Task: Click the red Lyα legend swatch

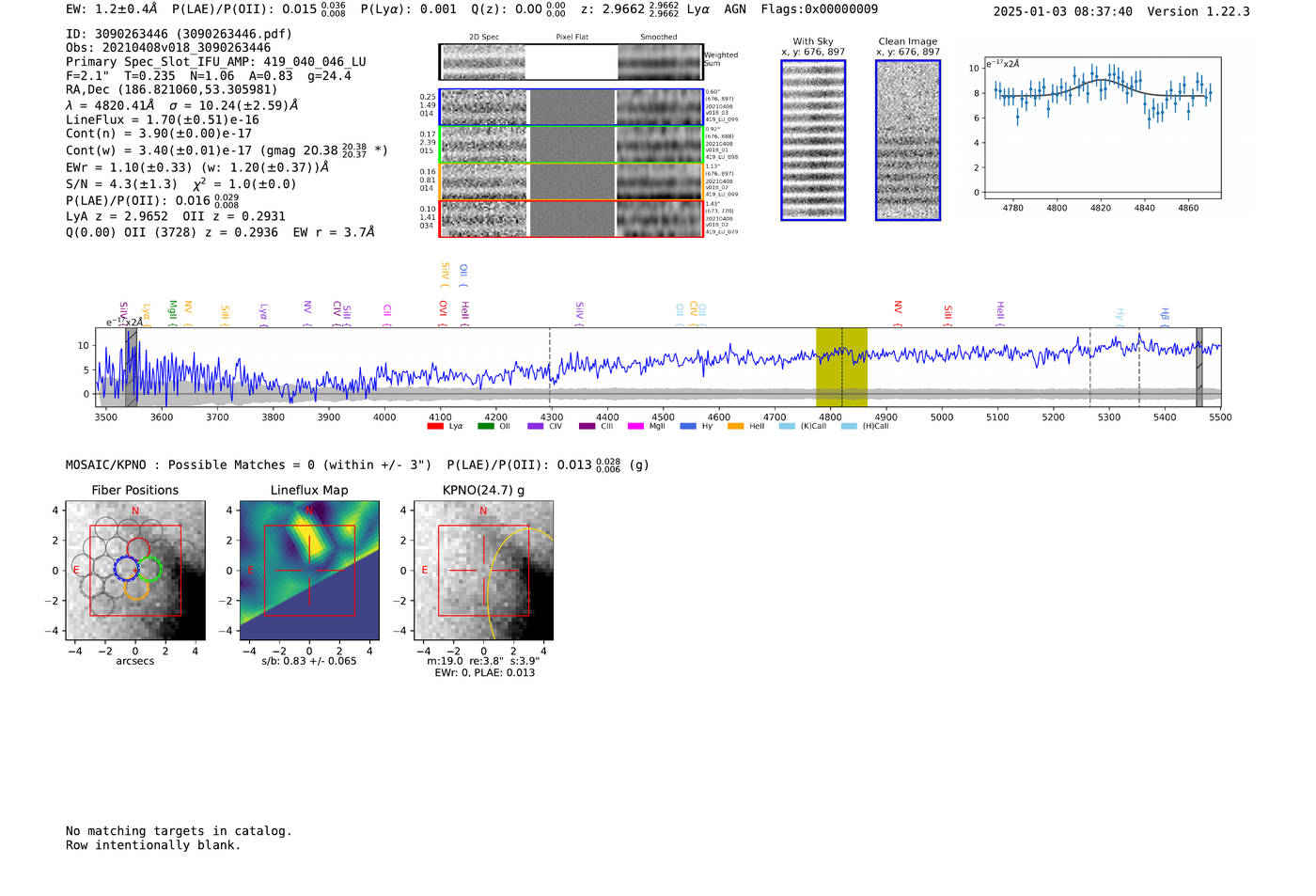Action: point(434,426)
